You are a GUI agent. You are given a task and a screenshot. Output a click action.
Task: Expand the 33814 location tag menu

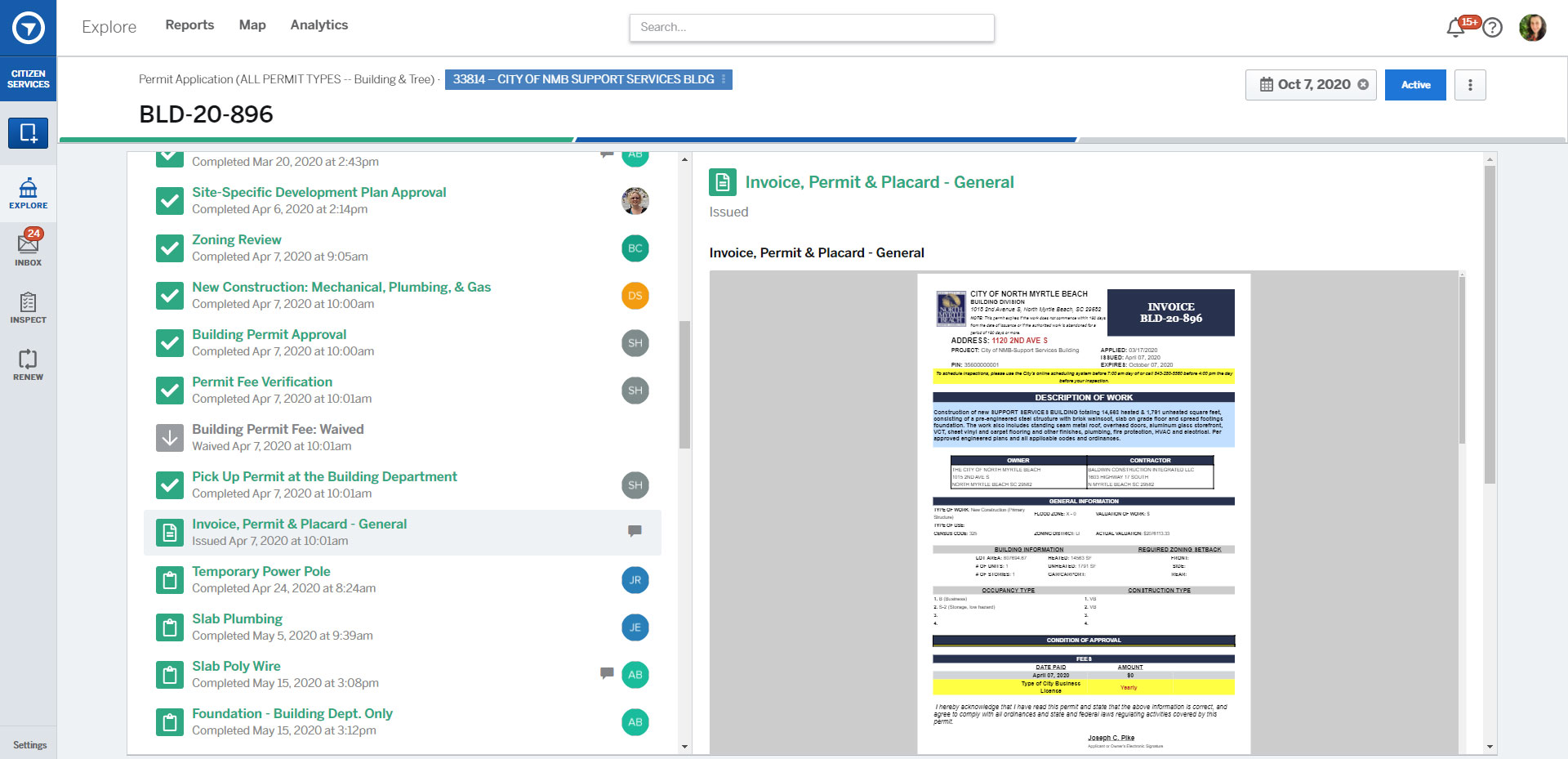coord(724,79)
